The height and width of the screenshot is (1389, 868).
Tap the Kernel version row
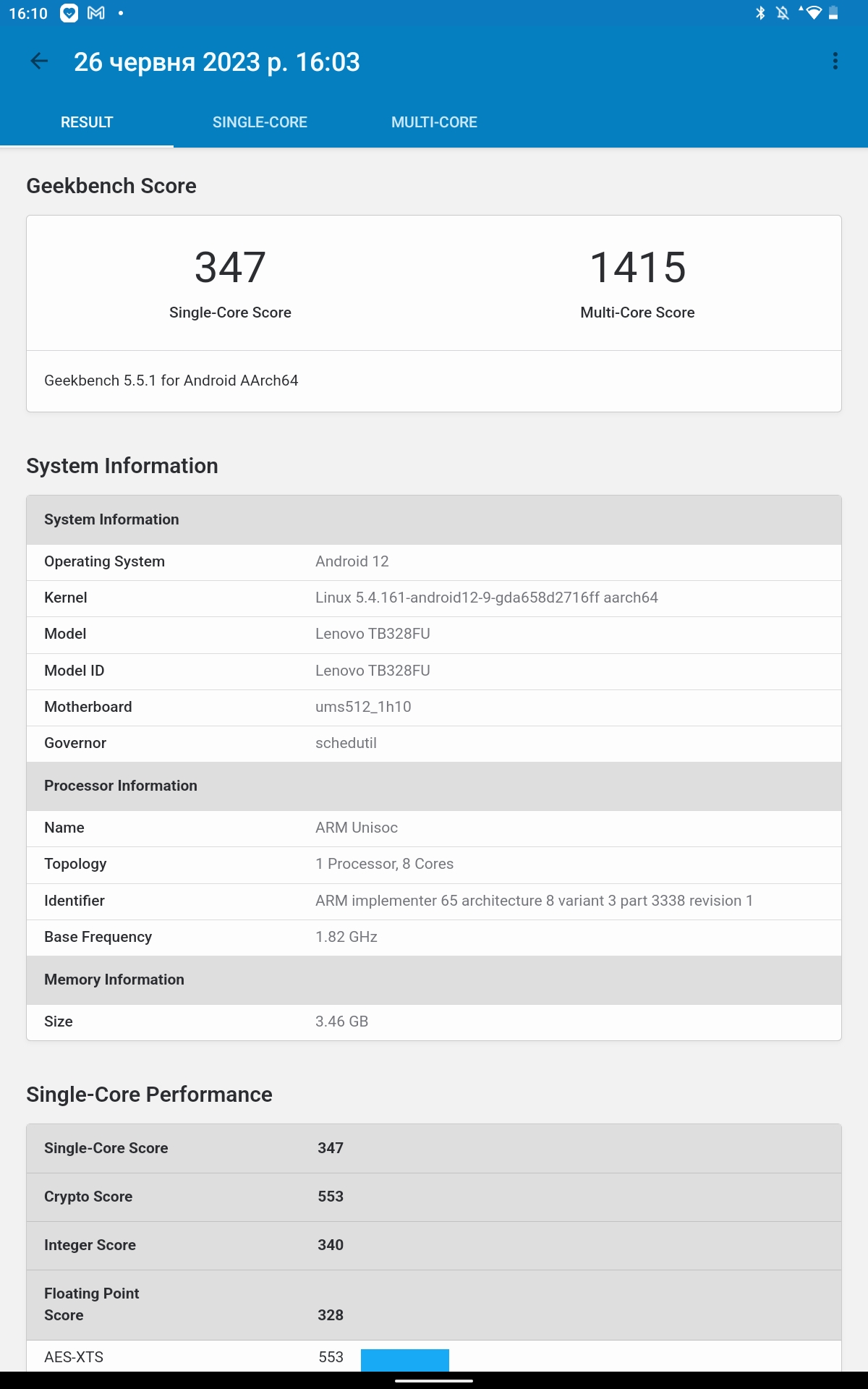(x=434, y=598)
